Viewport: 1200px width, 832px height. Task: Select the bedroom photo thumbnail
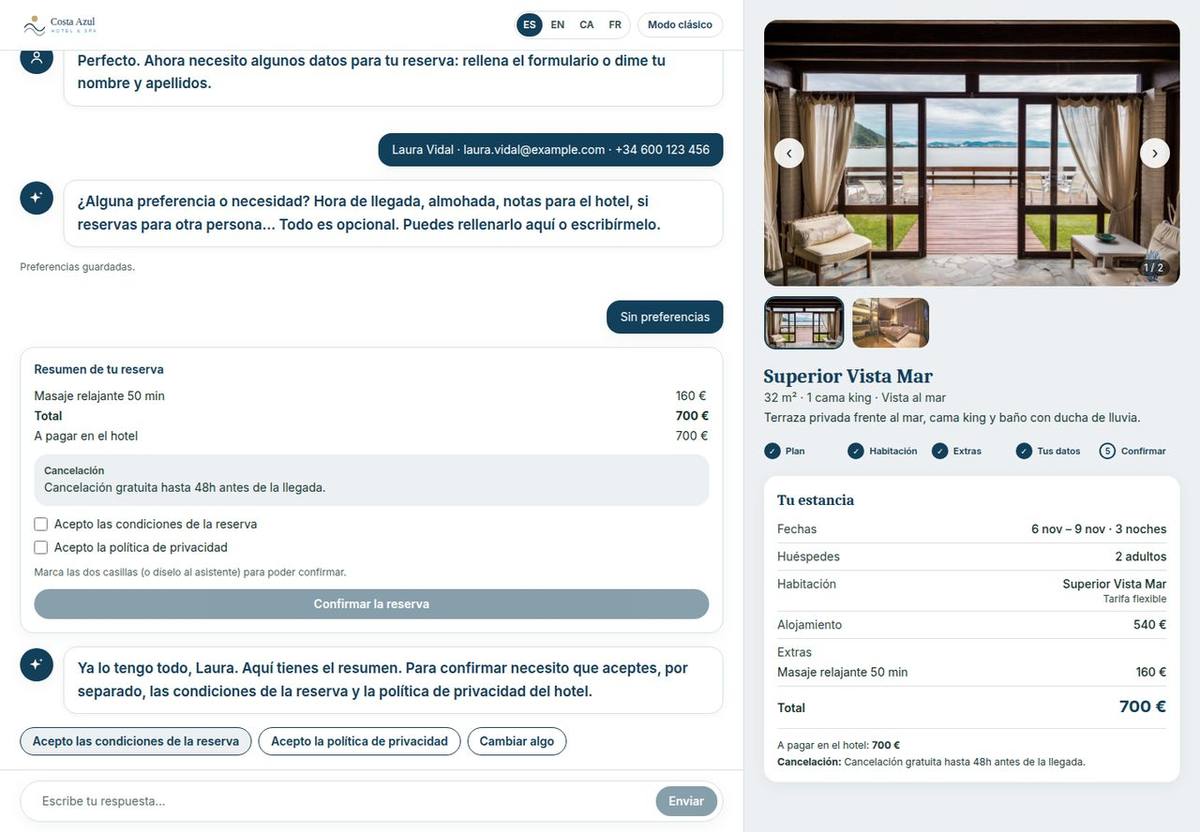point(891,323)
